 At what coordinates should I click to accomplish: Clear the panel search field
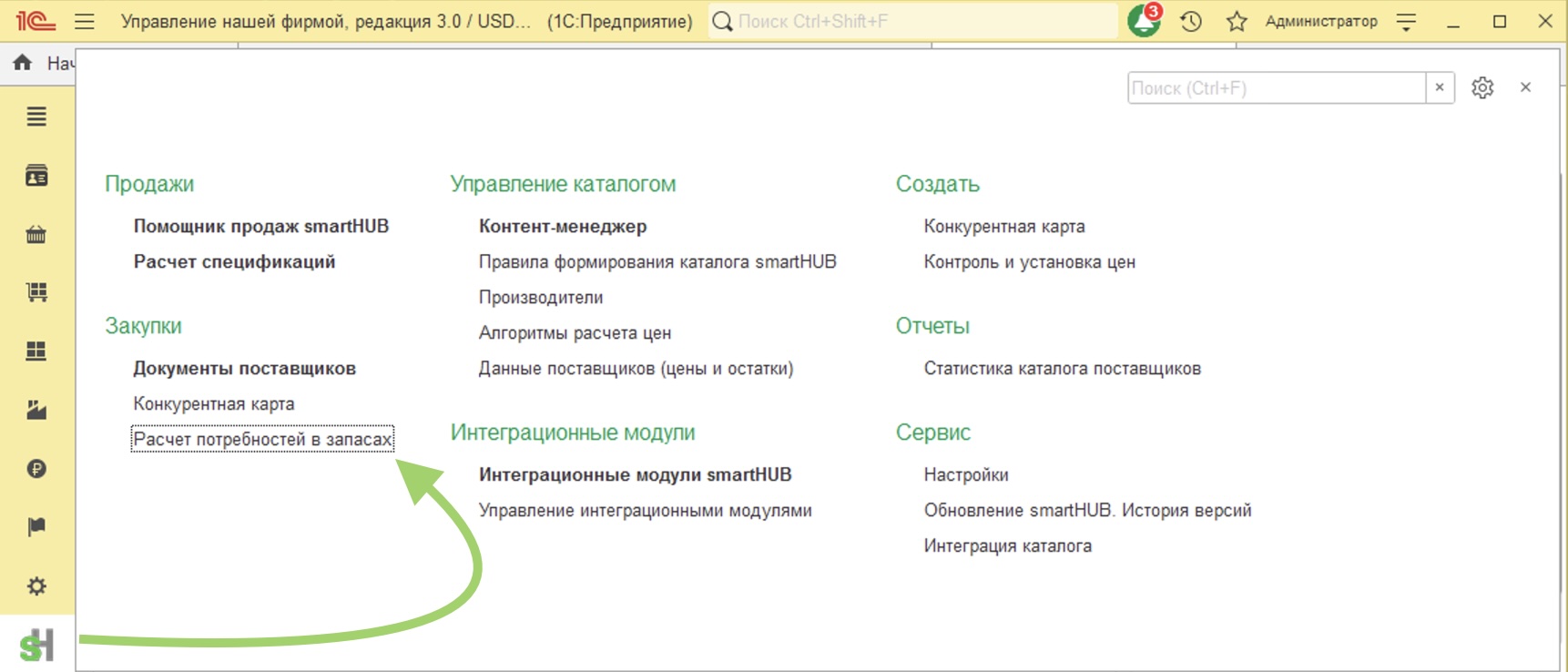[1440, 87]
